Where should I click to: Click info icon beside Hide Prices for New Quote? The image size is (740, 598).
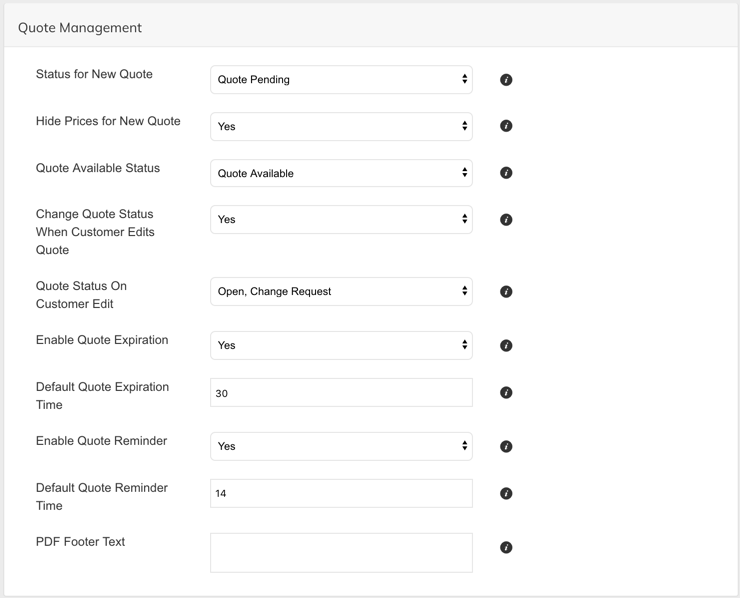click(506, 126)
